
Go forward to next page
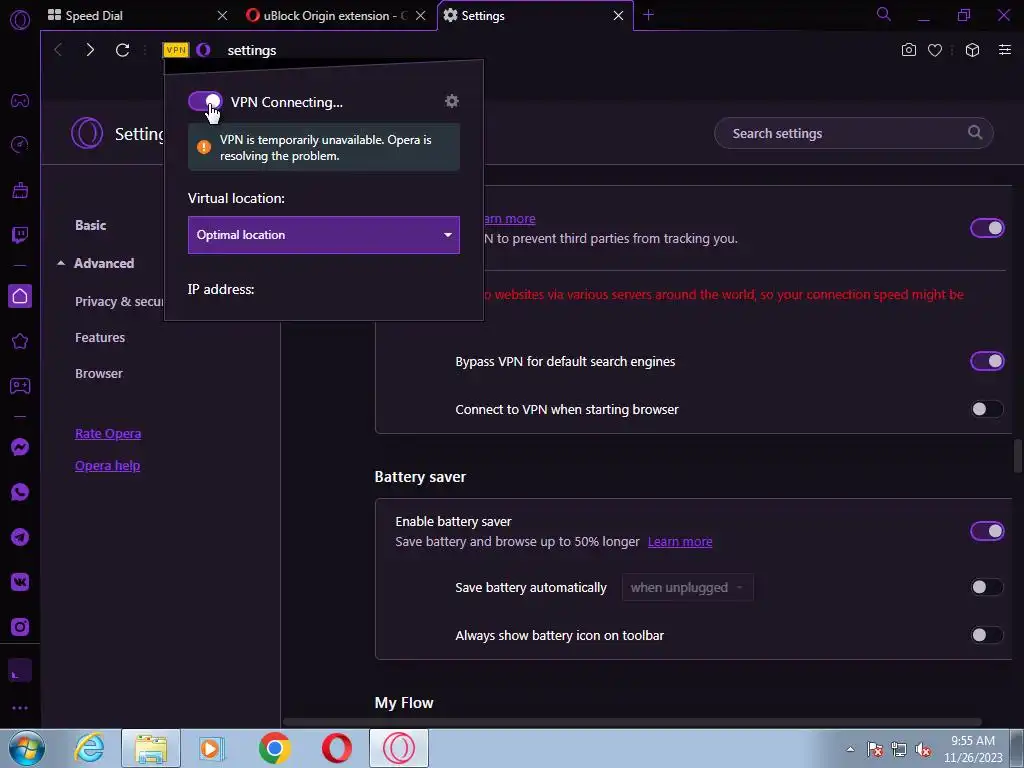click(90, 50)
